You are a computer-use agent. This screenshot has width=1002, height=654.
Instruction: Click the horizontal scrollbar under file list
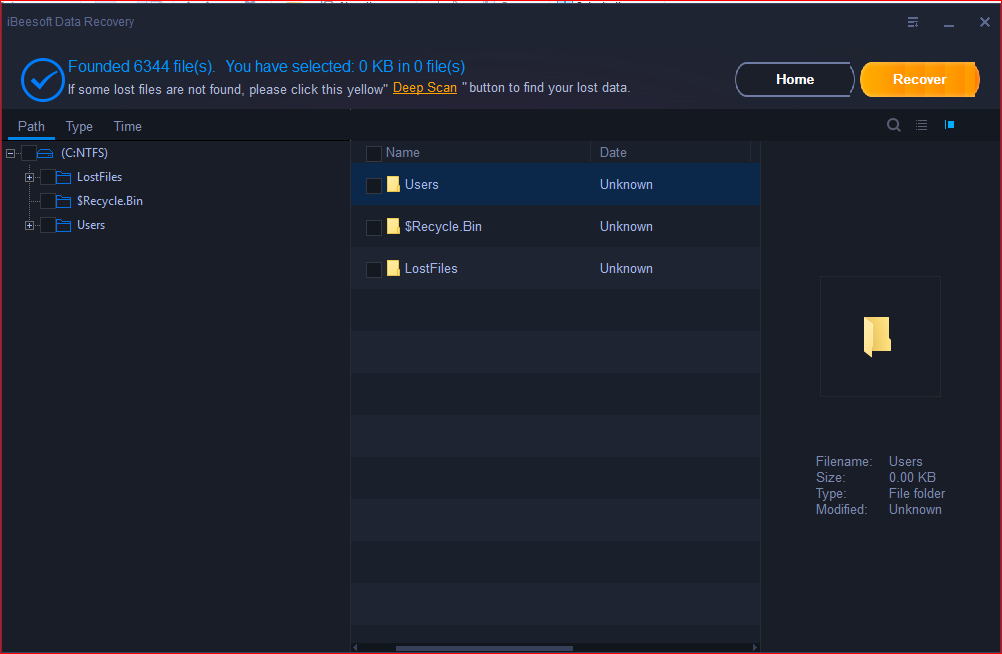click(x=484, y=648)
